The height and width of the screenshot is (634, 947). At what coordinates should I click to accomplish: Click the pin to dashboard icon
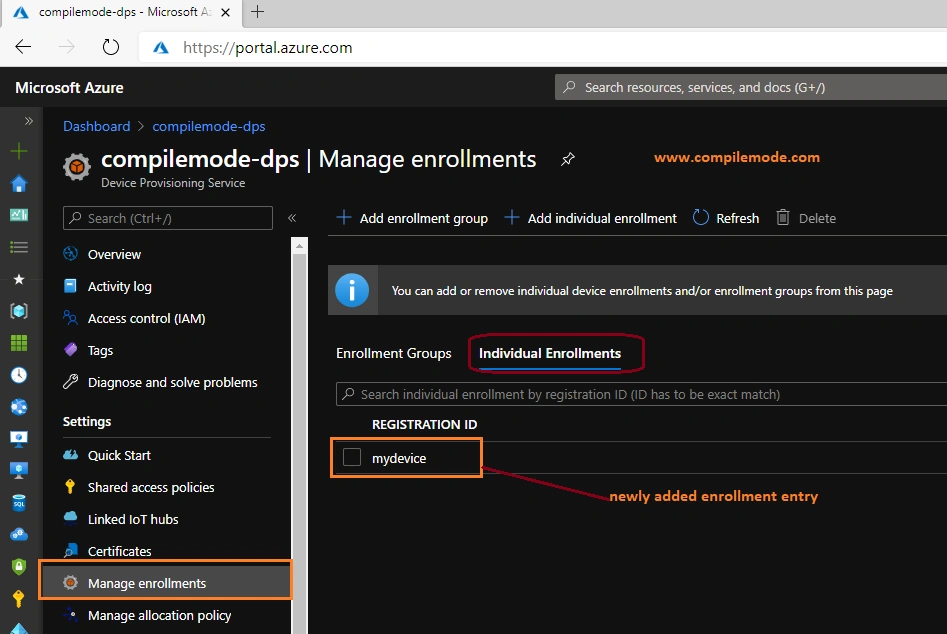coord(568,159)
